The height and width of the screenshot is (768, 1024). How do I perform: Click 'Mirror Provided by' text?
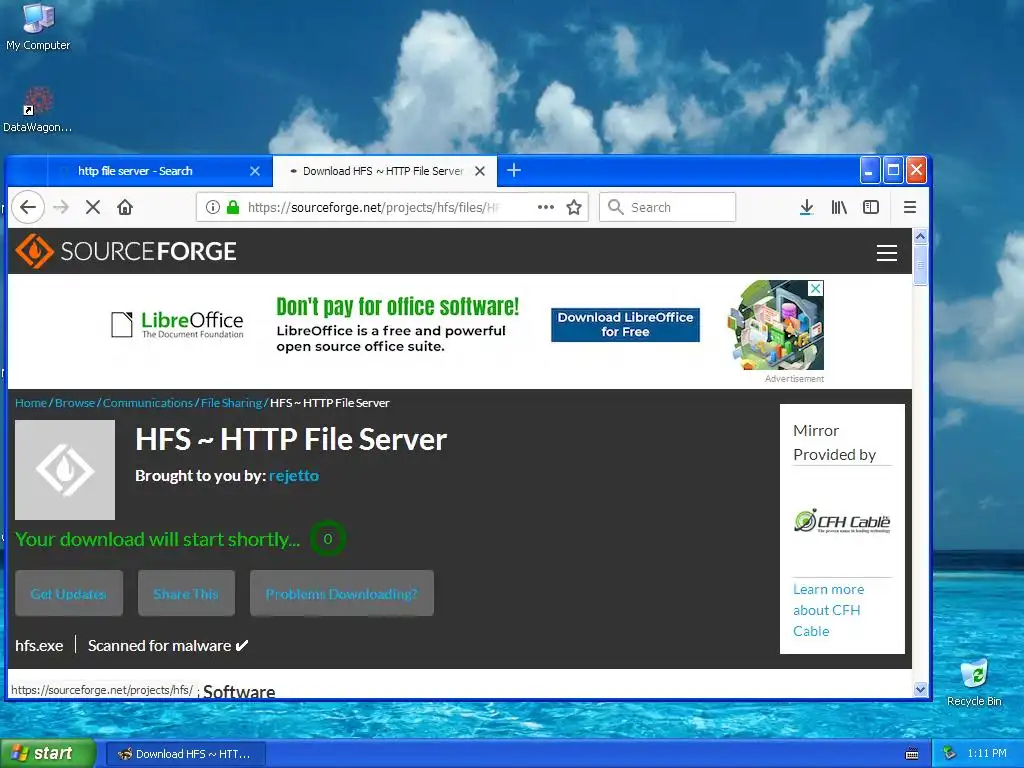click(834, 442)
